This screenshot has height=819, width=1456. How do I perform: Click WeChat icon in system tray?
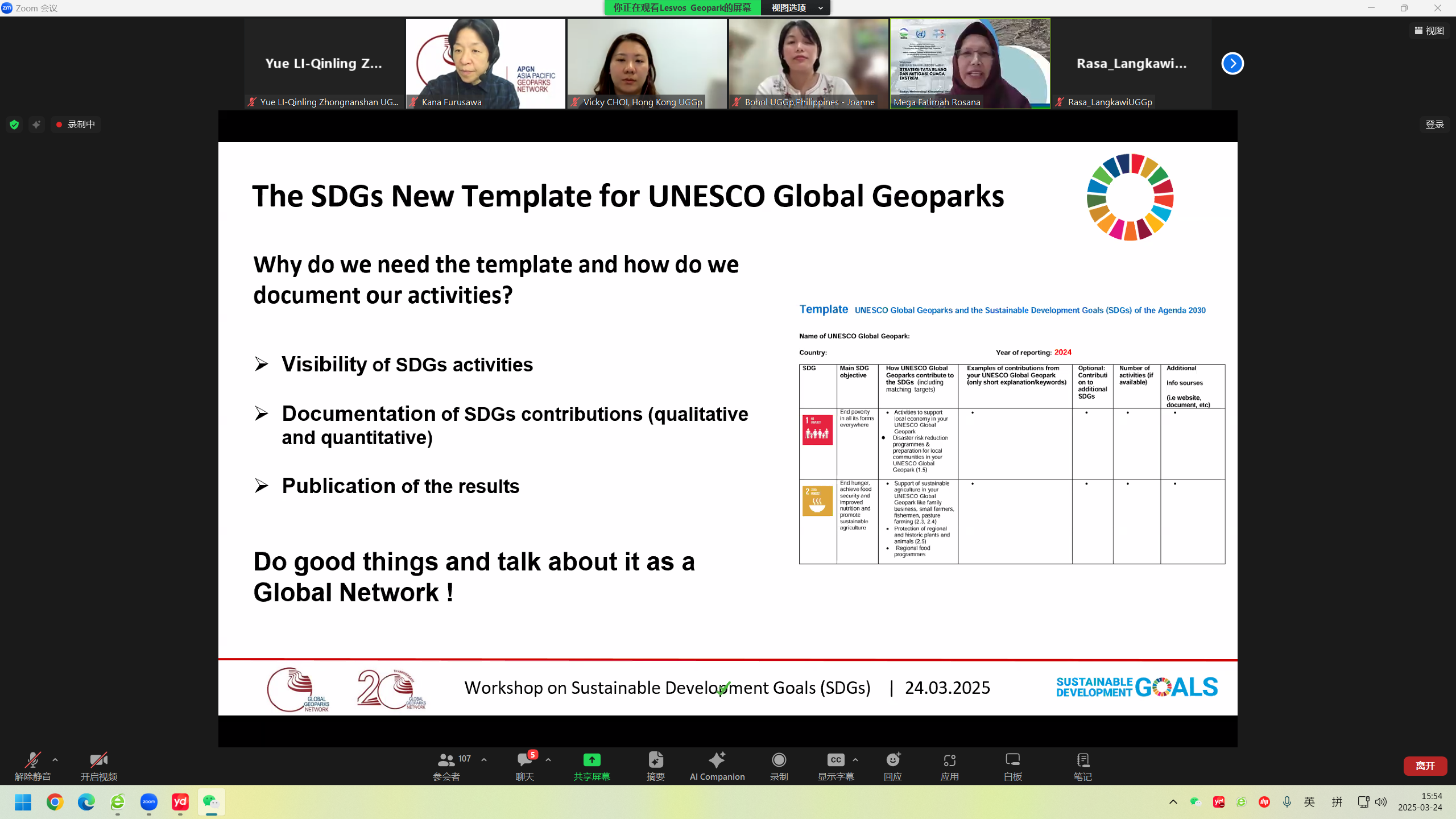(x=1196, y=802)
